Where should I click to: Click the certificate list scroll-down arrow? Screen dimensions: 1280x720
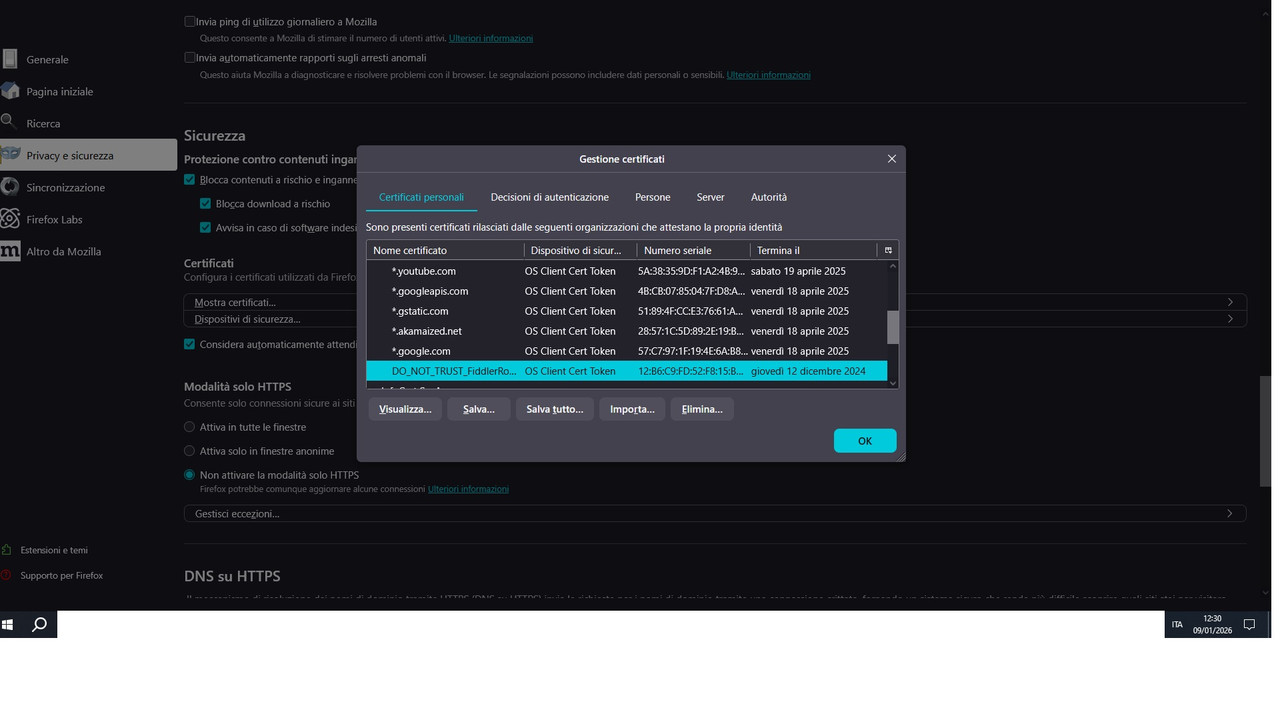(893, 382)
